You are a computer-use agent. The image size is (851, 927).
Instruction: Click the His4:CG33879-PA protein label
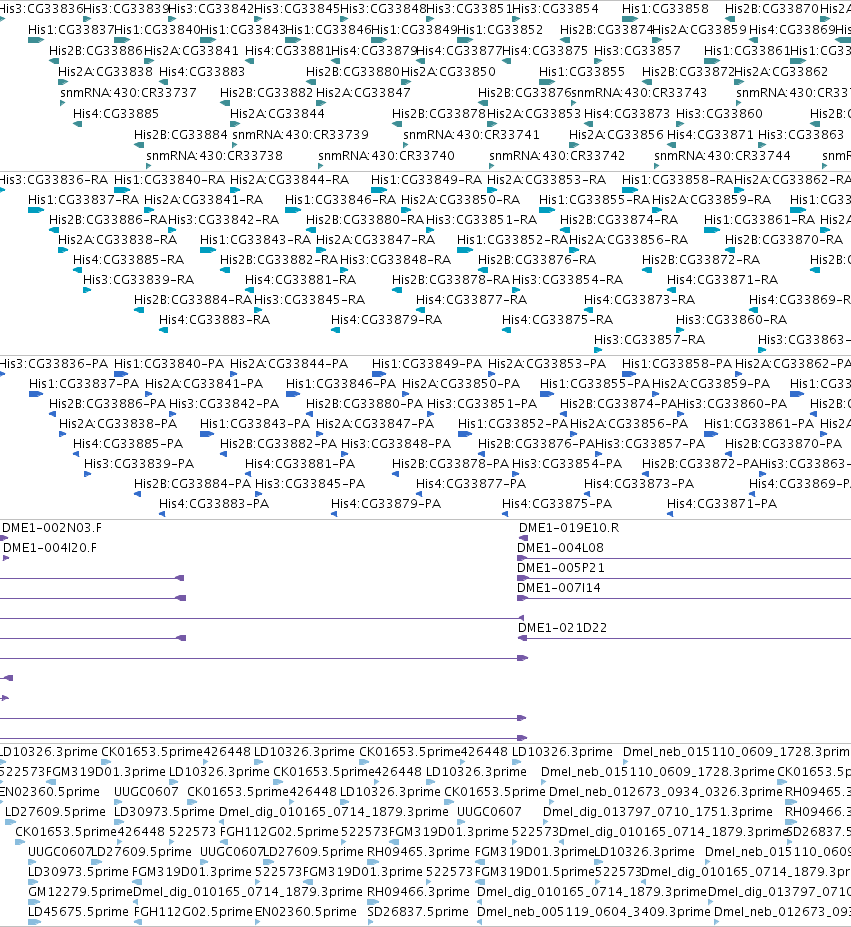click(x=386, y=504)
